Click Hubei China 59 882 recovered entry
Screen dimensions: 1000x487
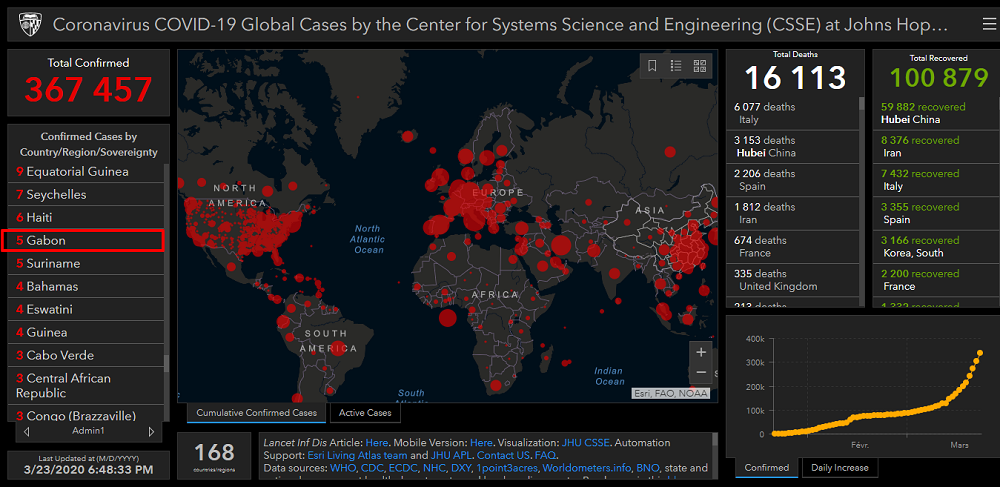[936, 113]
